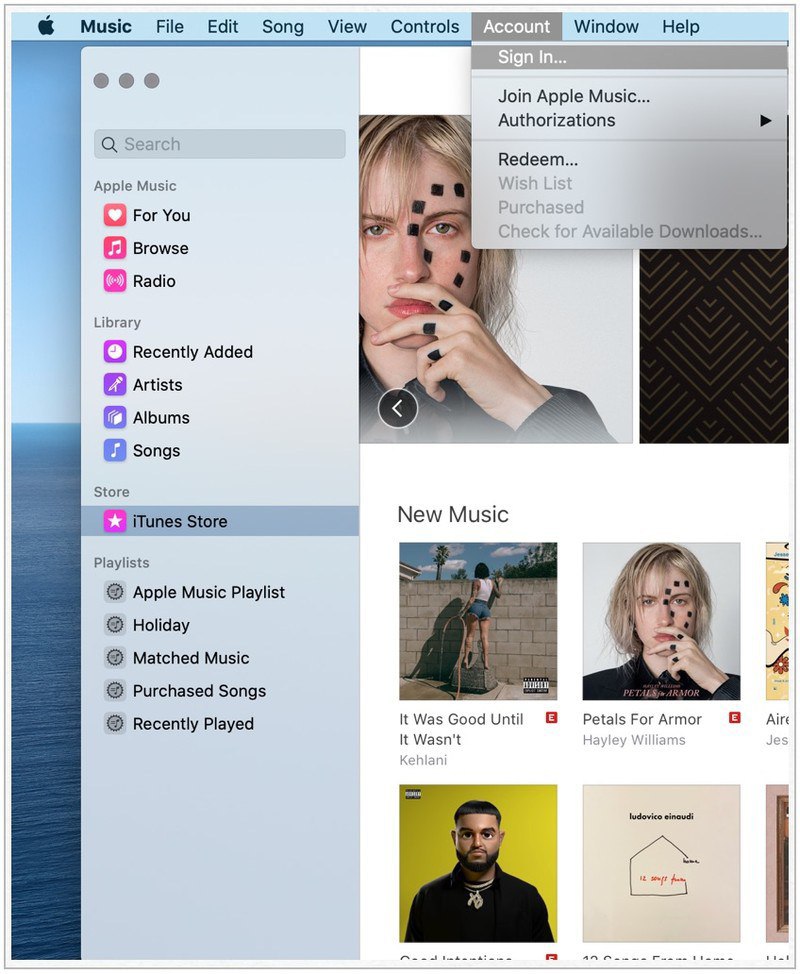Select the Albums icon in Library
800x974 pixels.
[x=115, y=418]
